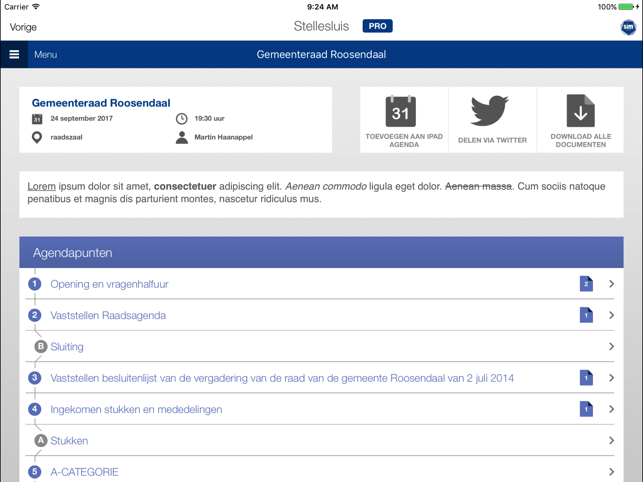Click the person icon beside Martin Haanappel
Screen dimensions: 643x482
tap(182, 137)
